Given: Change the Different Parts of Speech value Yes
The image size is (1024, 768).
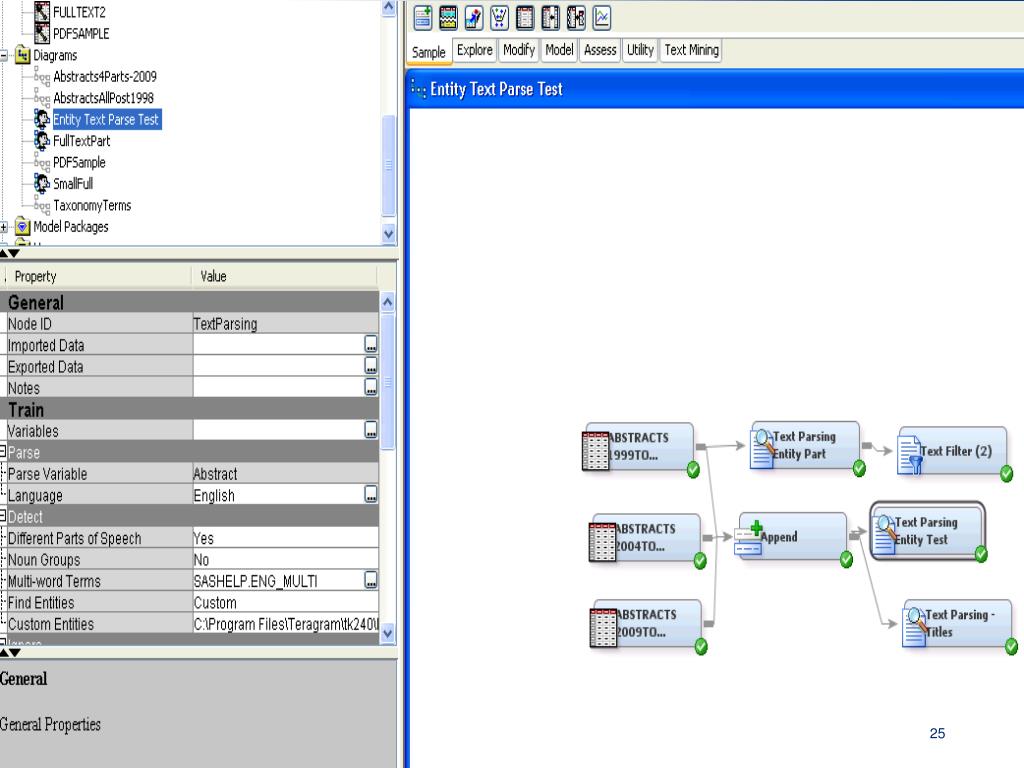Looking at the screenshot, I should tap(285, 538).
